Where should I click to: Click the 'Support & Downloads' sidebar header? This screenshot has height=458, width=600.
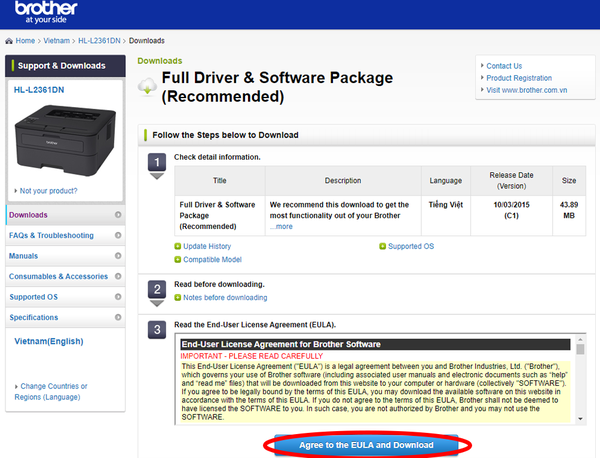tap(65, 66)
